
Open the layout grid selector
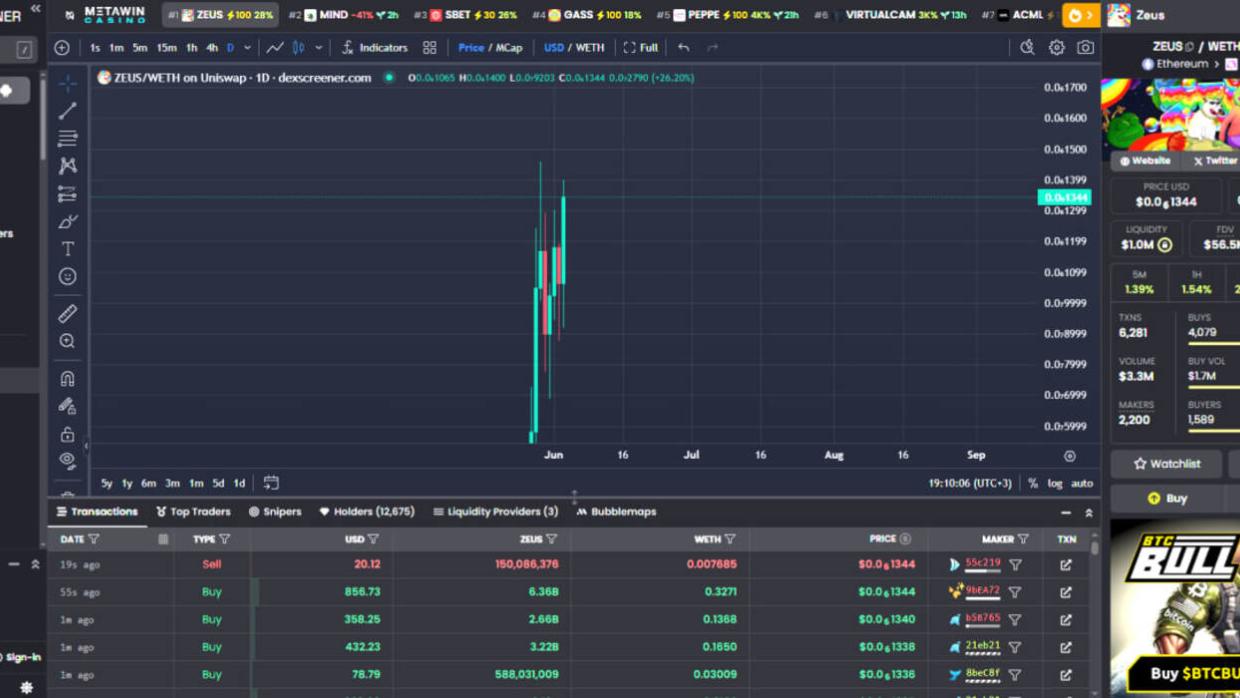pyautogui.click(x=429, y=47)
